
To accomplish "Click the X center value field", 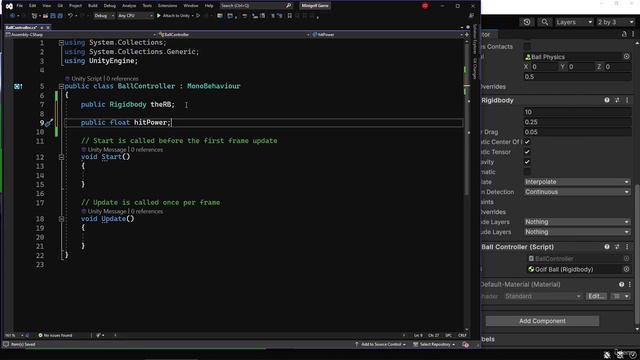I will coord(543,67).
